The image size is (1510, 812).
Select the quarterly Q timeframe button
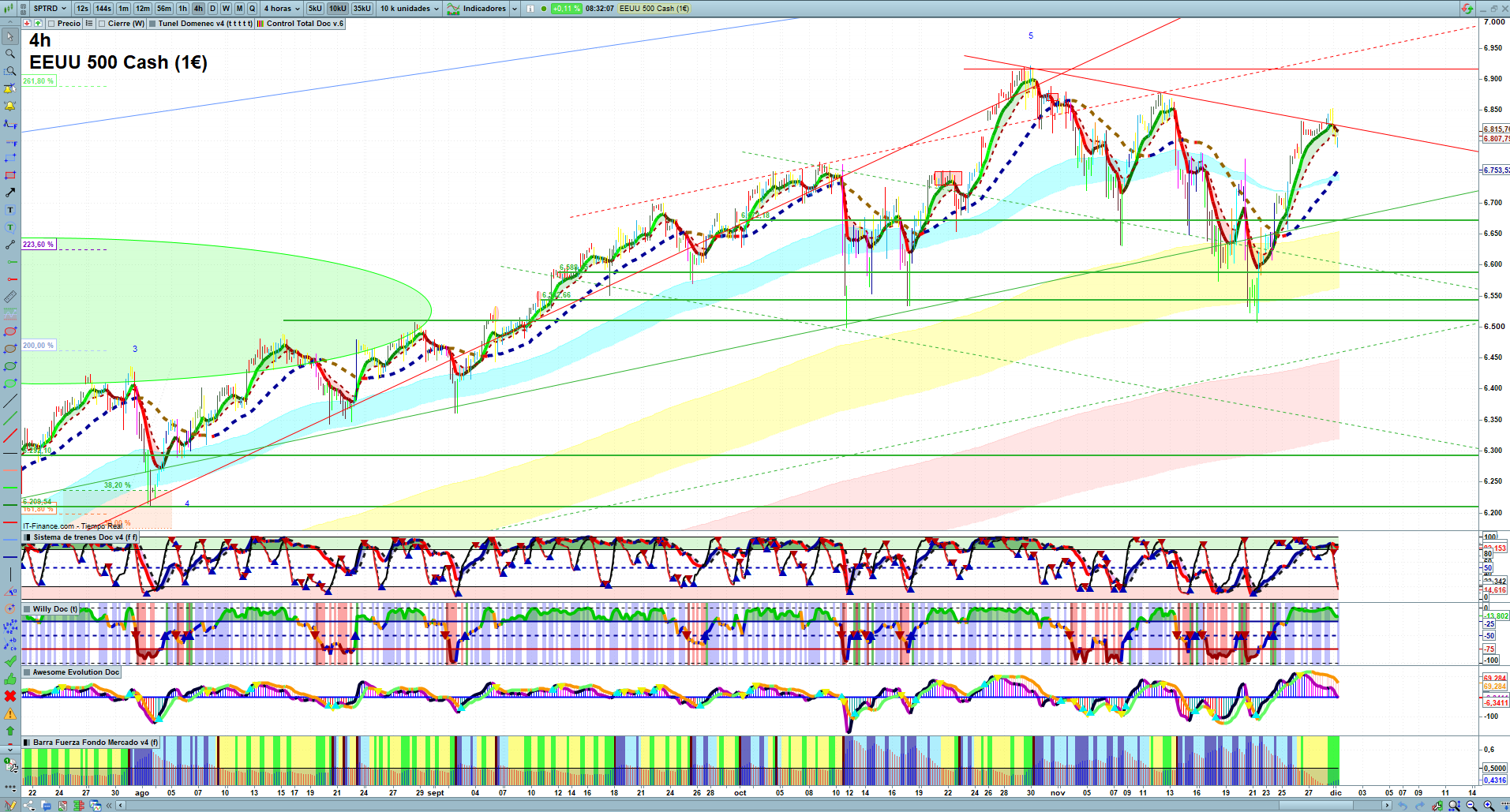(253, 9)
